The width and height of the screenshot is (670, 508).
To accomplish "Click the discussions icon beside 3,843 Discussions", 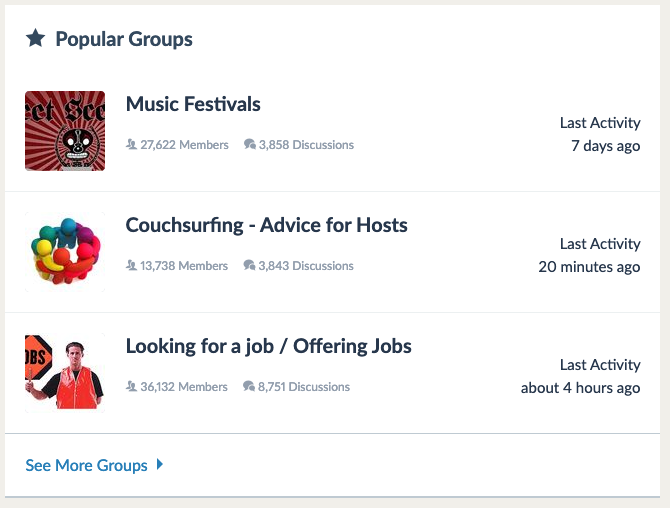I will coord(249,265).
